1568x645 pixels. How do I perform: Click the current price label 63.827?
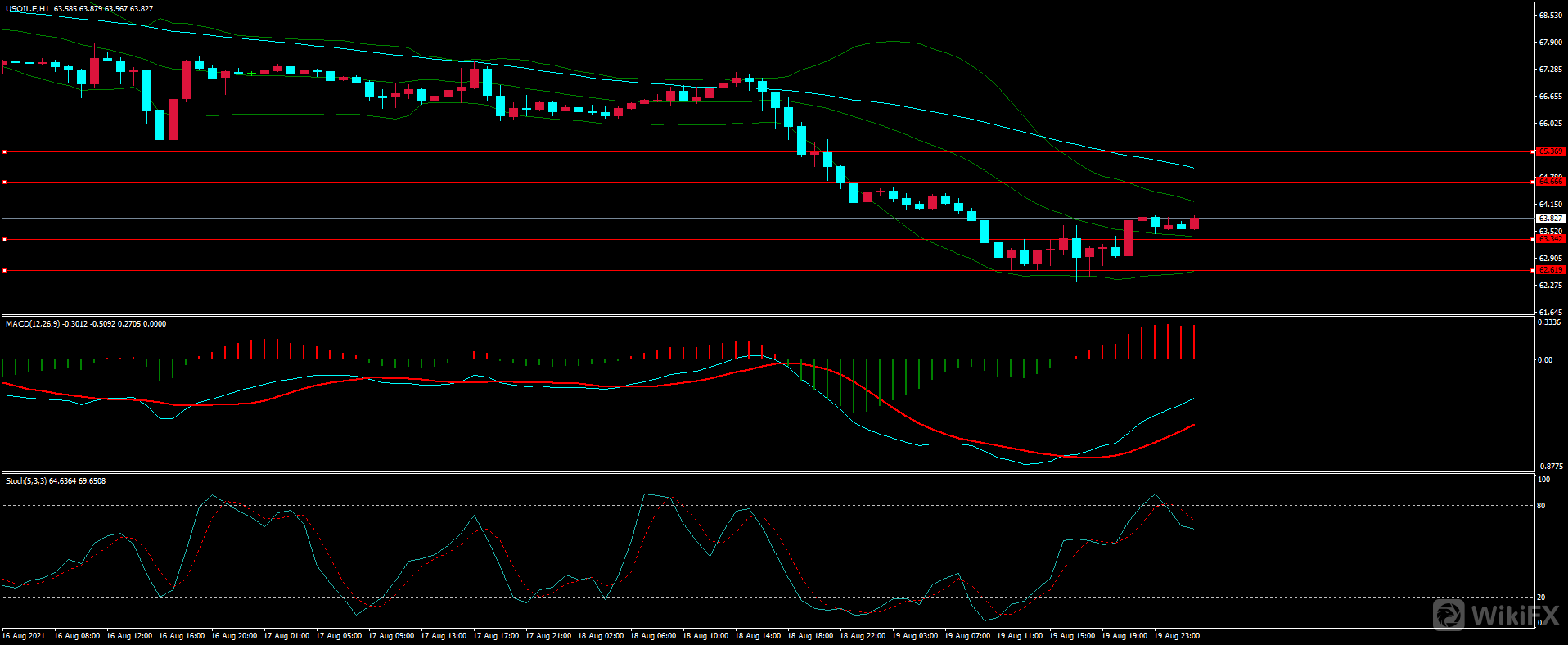click(x=1550, y=219)
